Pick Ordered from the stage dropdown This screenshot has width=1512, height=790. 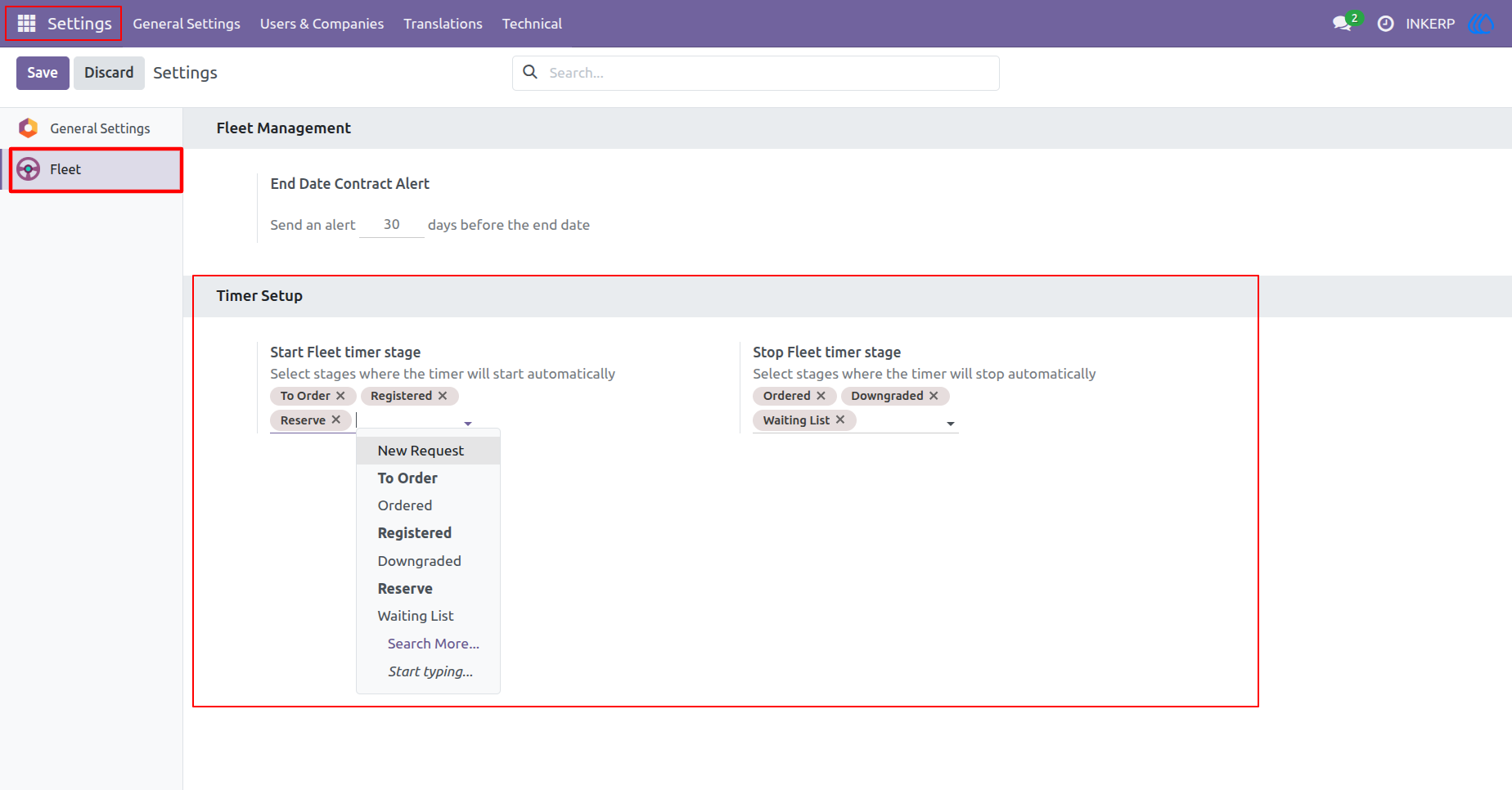tap(428, 505)
